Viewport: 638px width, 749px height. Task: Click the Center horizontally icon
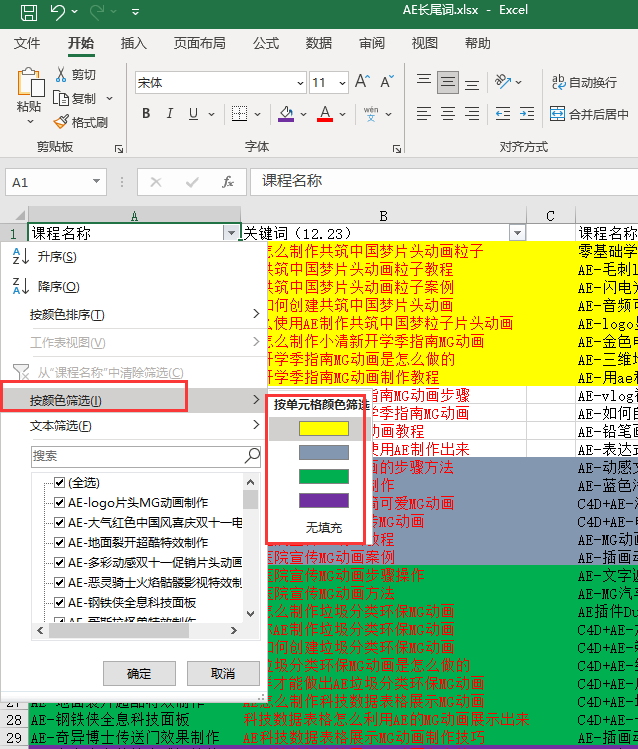[447, 114]
